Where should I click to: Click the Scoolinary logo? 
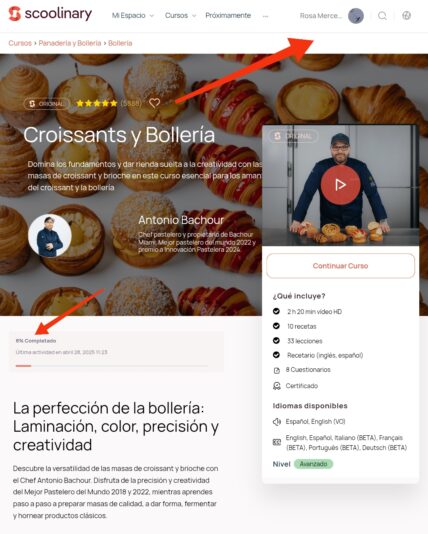click(50, 14)
